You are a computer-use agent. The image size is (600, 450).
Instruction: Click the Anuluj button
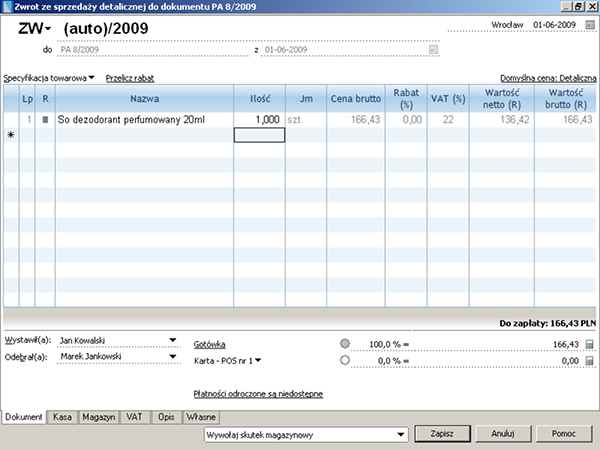[x=502, y=435]
